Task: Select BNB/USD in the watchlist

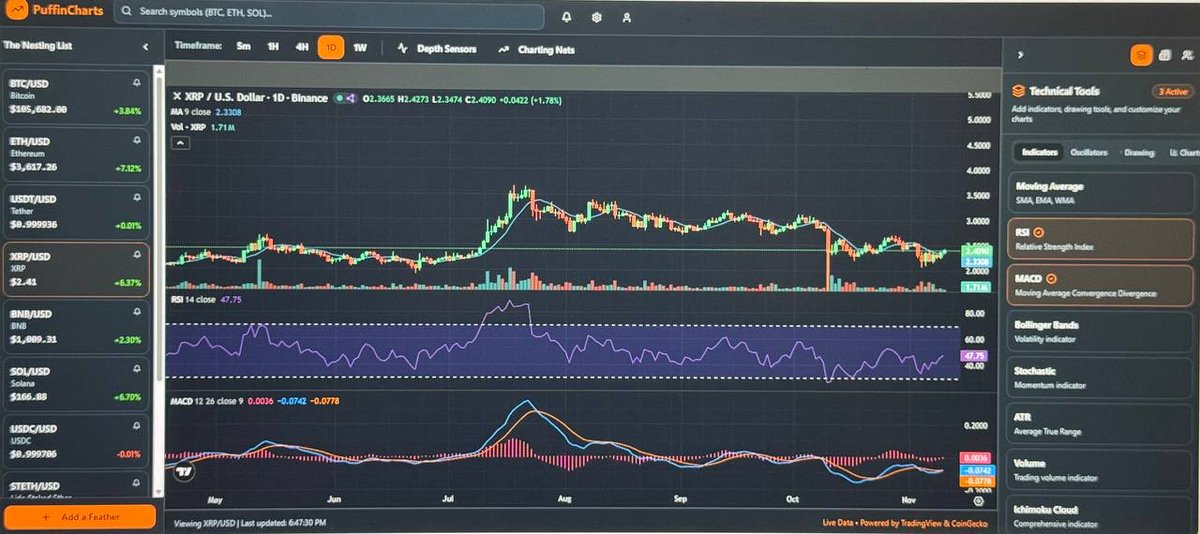Action: [x=77, y=326]
